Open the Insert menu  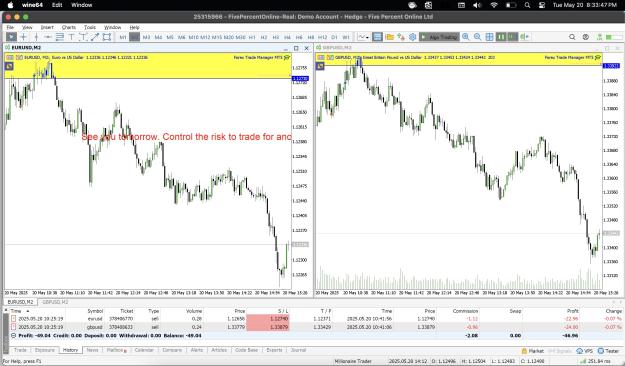[47, 27]
